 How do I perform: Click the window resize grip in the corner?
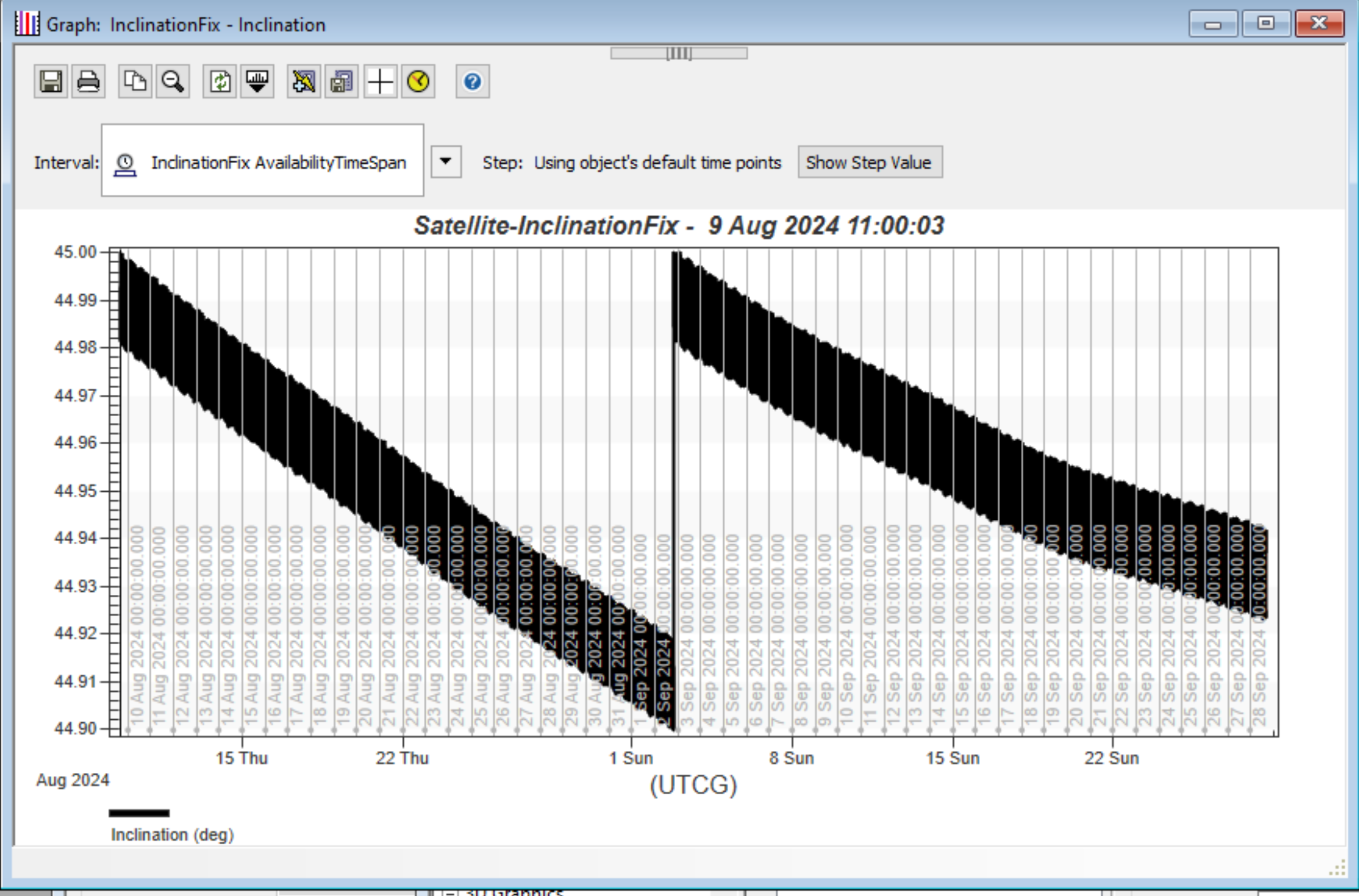(1337, 868)
